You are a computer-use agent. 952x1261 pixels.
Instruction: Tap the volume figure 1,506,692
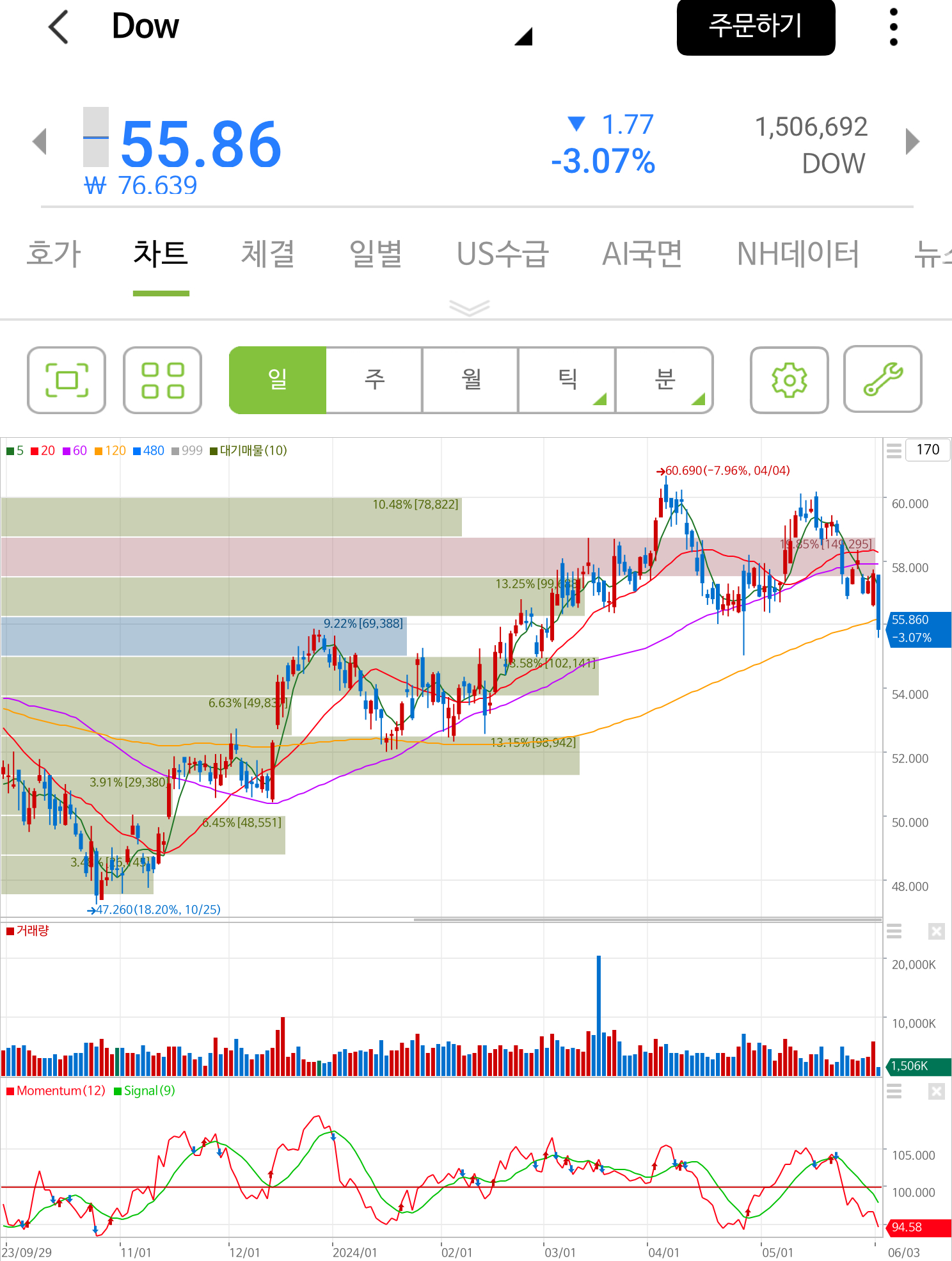point(811,127)
